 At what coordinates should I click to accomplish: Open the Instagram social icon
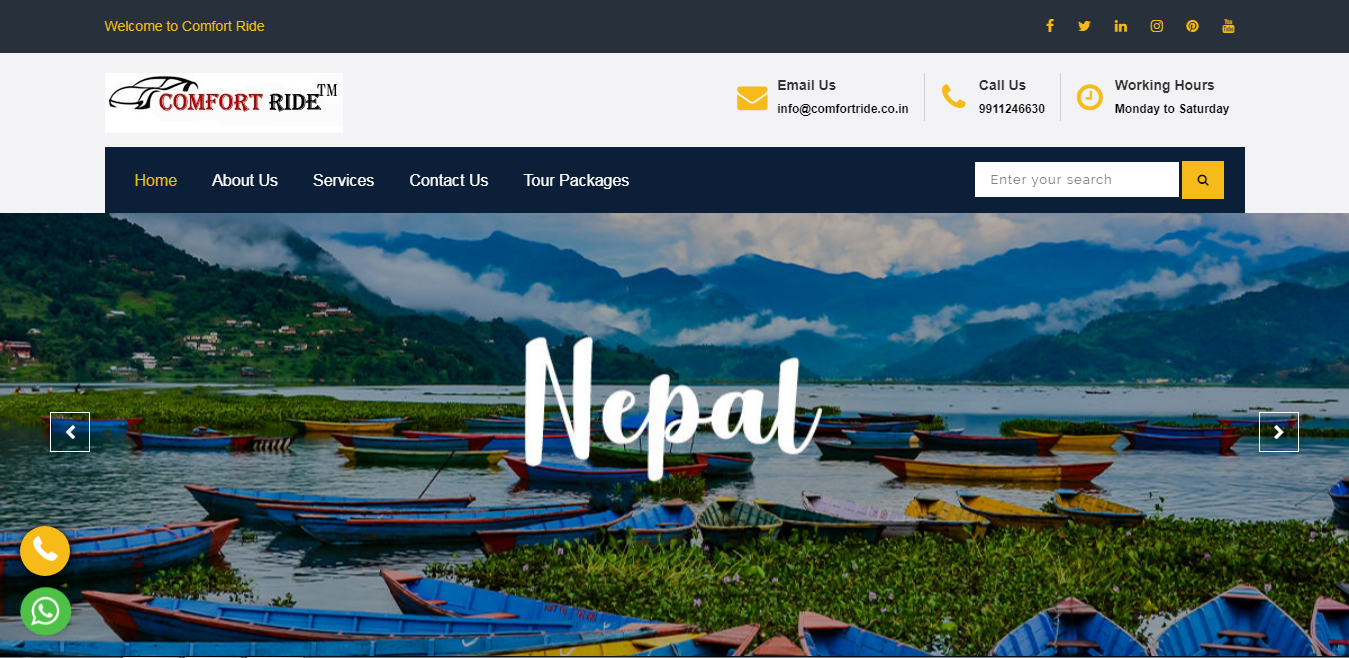1156,26
